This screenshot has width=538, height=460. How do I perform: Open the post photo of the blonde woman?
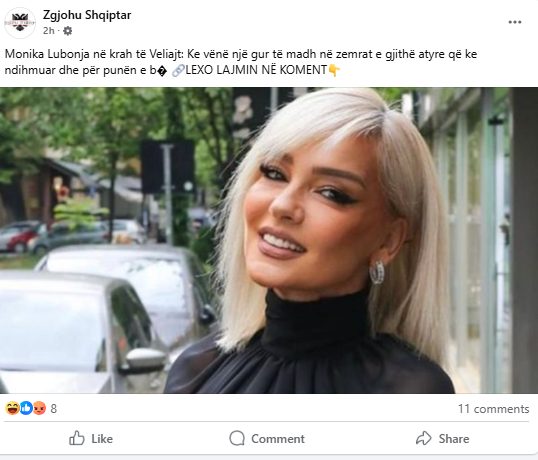click(269, 240)
